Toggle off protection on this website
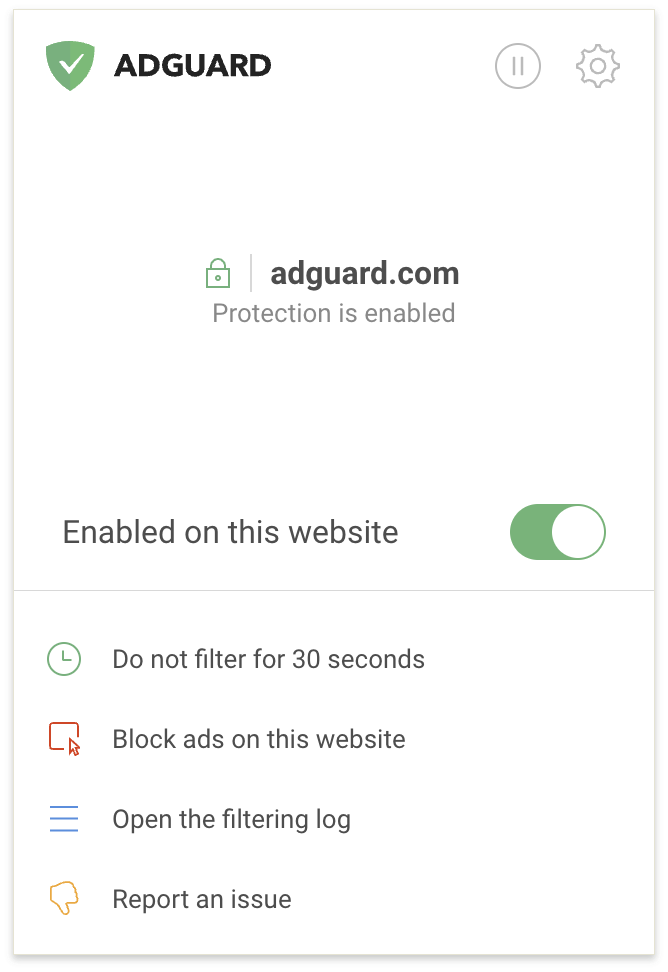Image resolution: width=668 pixels, height=972 pixels. (x=558, y=532)
